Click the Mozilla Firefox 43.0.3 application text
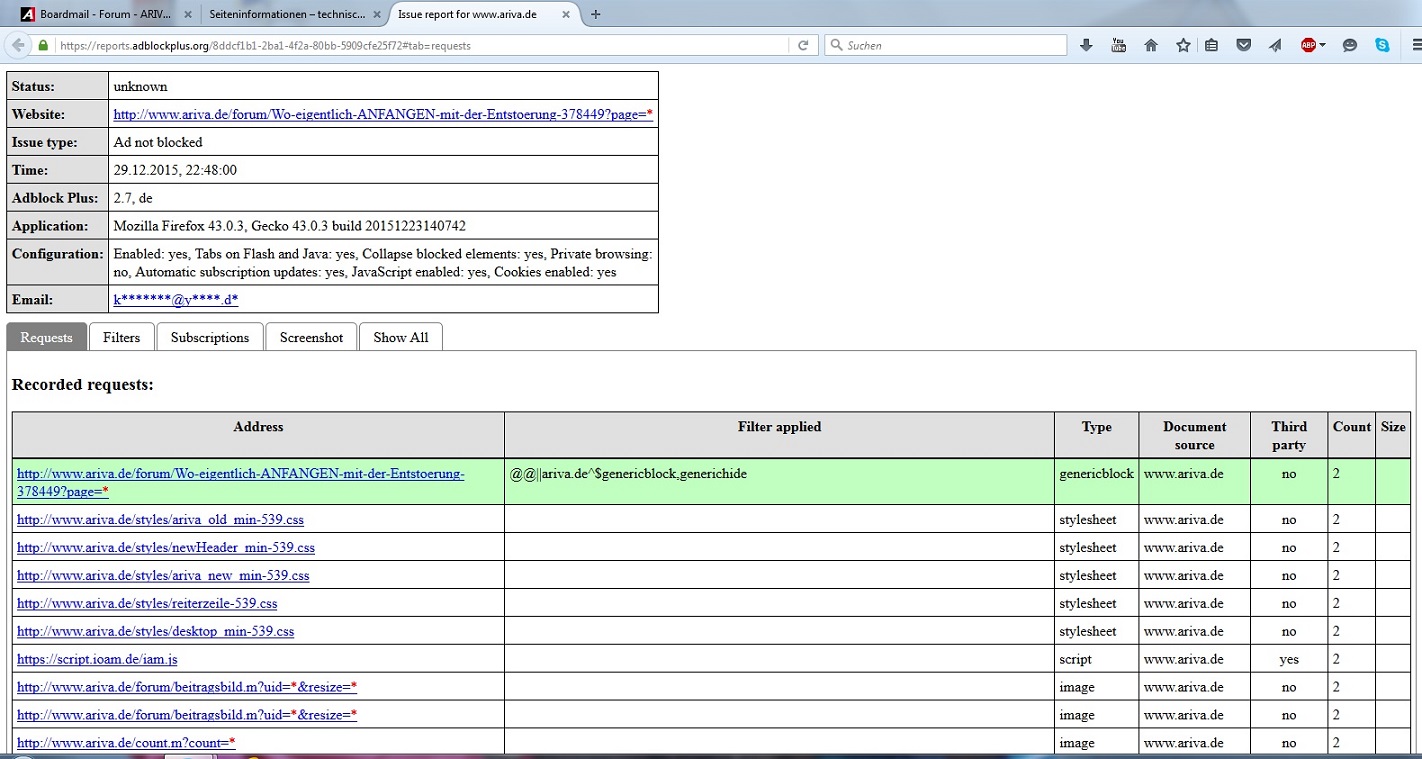This screenshot has width=1422, height=759. [290, 227]
